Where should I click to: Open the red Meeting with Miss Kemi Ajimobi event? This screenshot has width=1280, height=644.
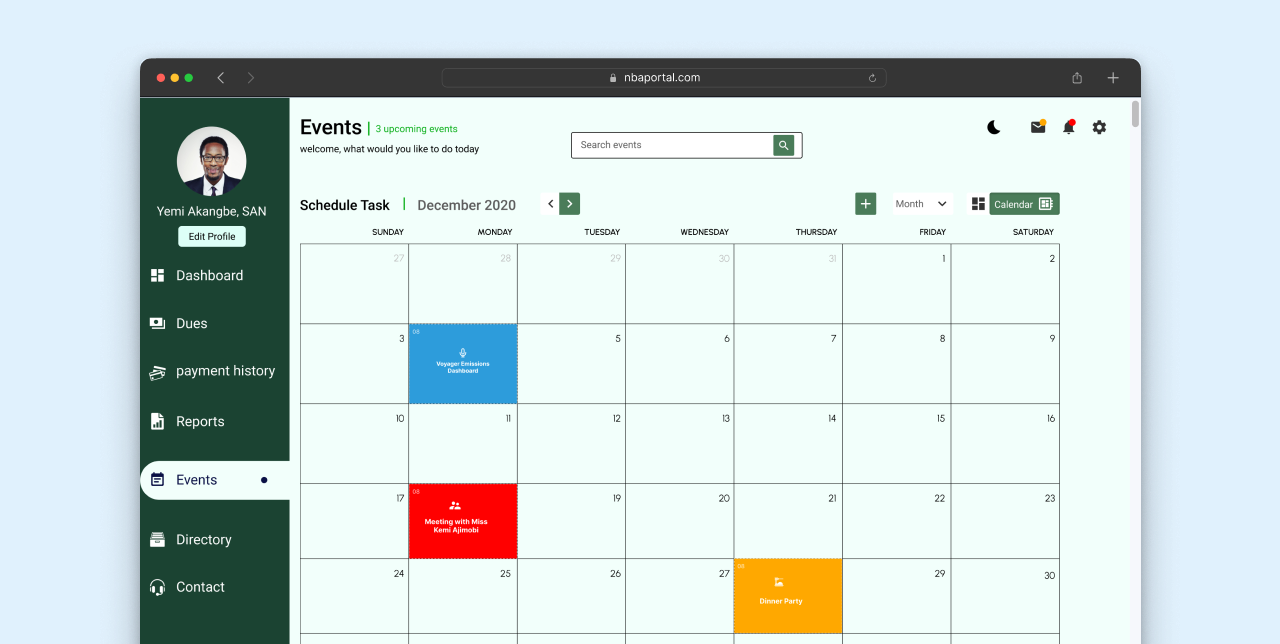pyautogui.click(x=463, y=521)
